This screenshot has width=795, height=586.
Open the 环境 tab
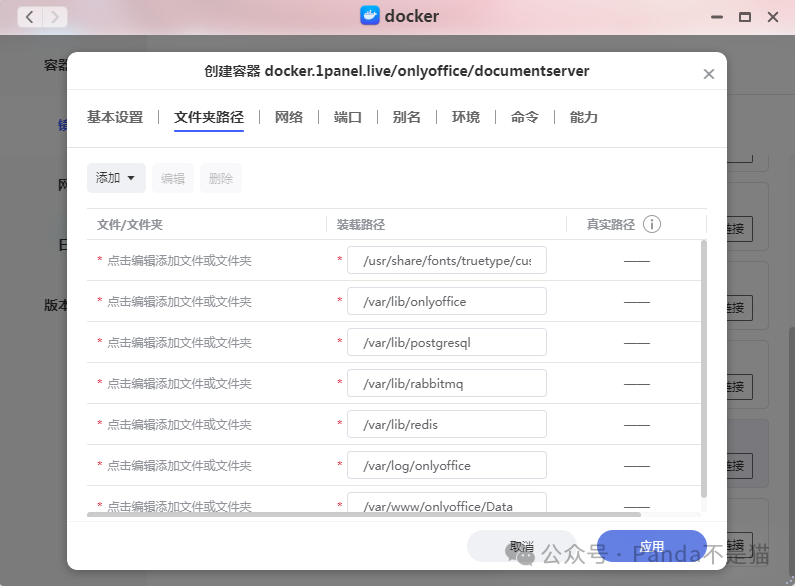(466, 117)
